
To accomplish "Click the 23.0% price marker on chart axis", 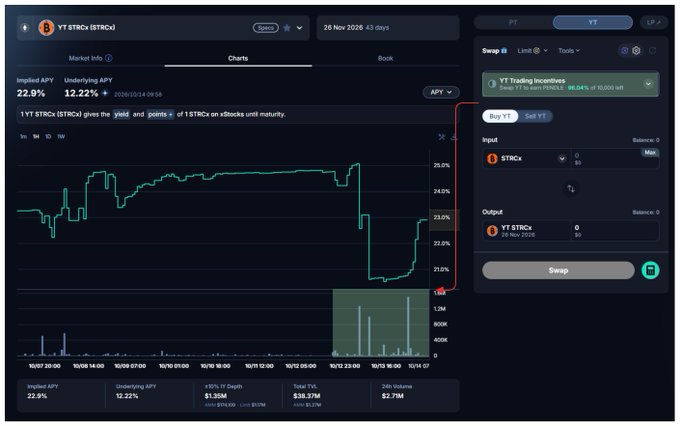I will [x=442, y=217].
